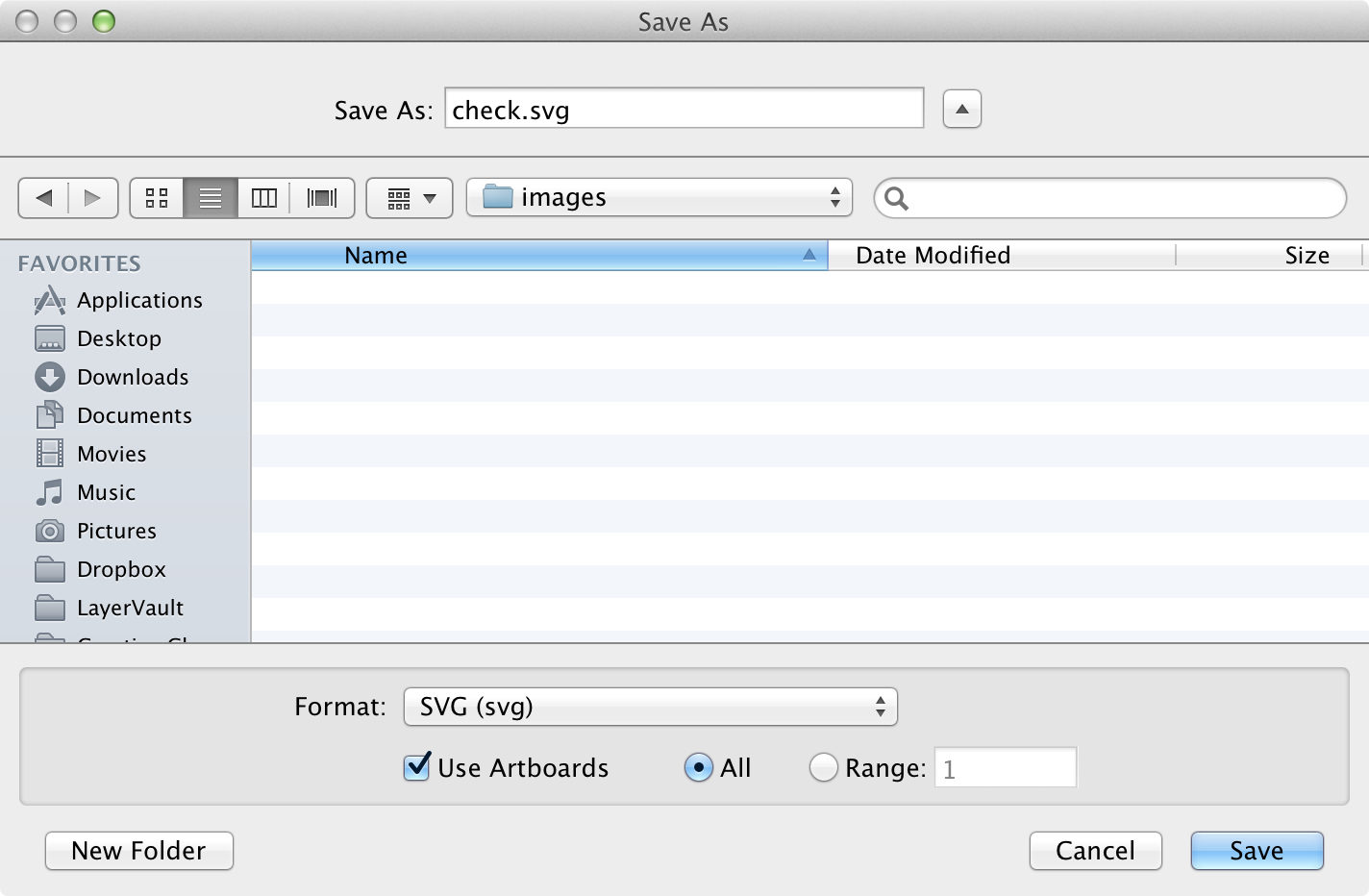1369x896 pixels.
Task: Collapse the dialog with the triangle button
Action: pyautogui.click(x=962, y=109)
